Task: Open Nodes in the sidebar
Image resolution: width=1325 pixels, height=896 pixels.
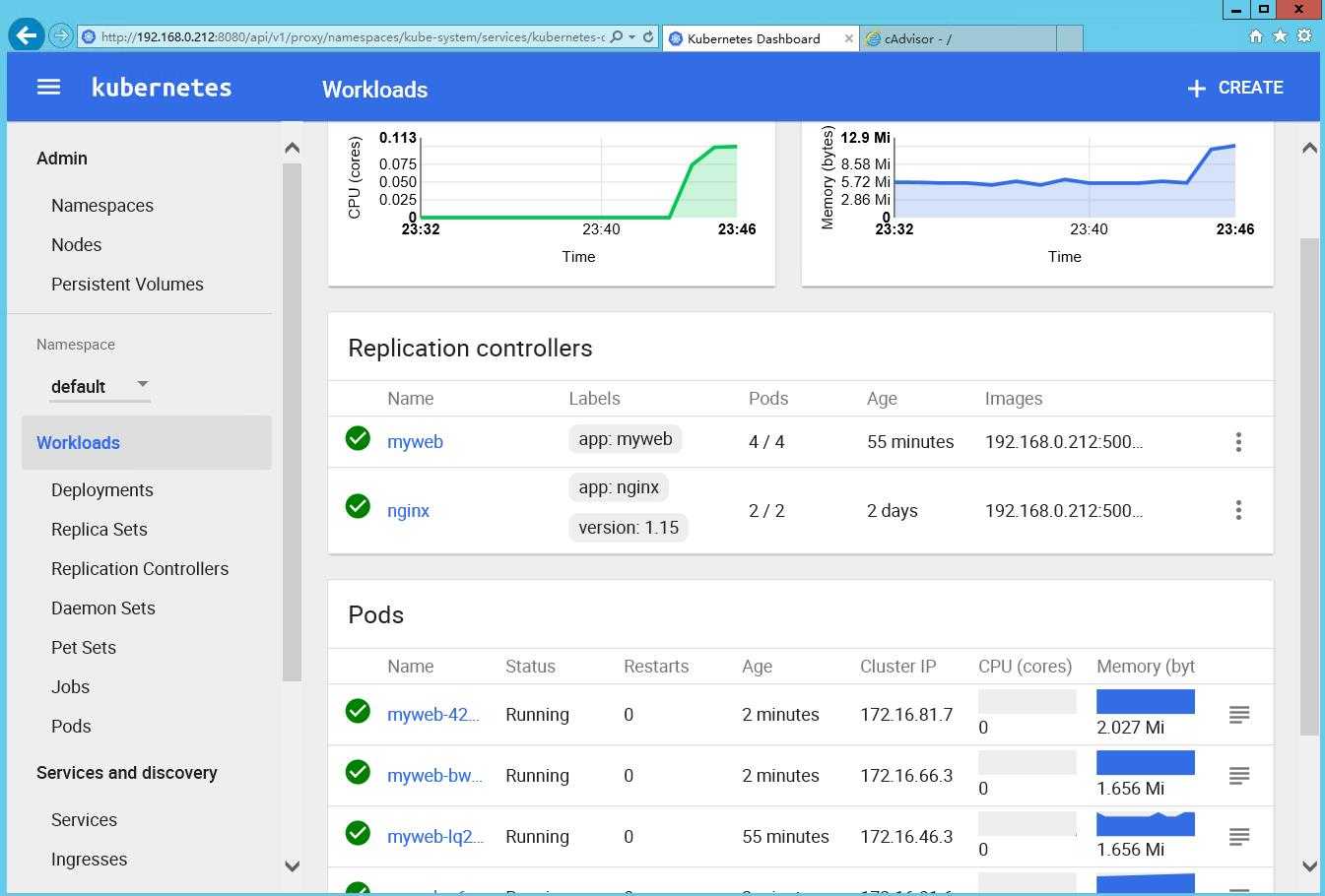Action: pyautogui.click(x=76, y=245)
